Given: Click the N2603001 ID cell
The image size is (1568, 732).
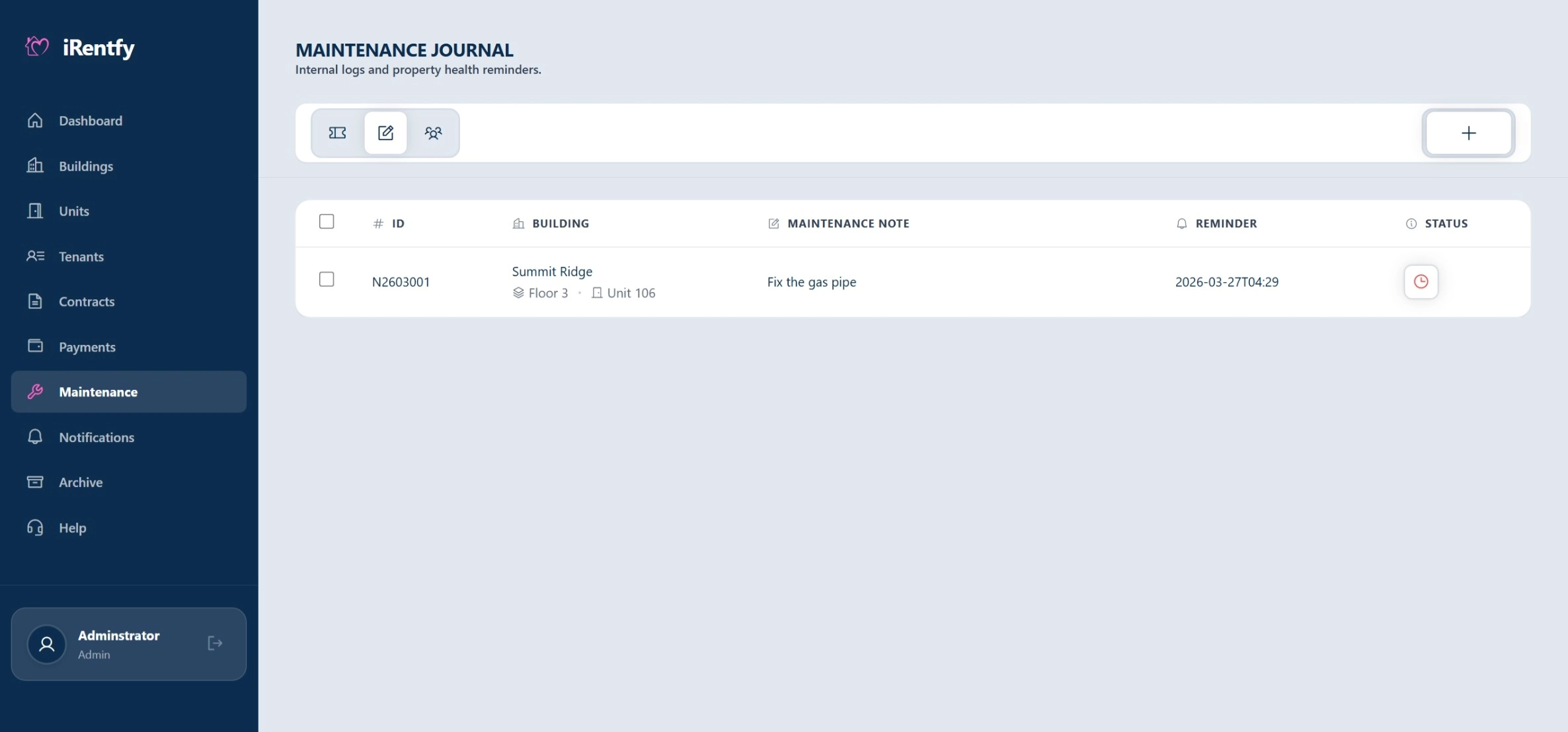Looking at the screenshot, I should coord(401,281).
